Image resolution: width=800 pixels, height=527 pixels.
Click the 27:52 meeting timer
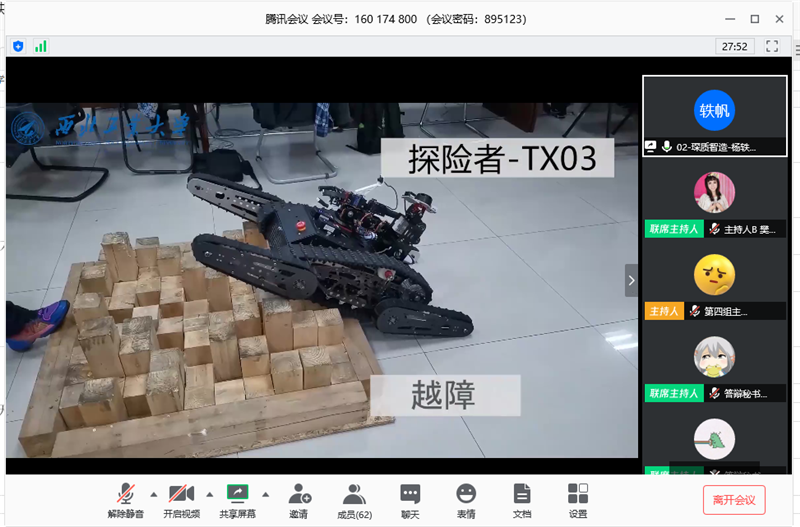tap(735, 46)
